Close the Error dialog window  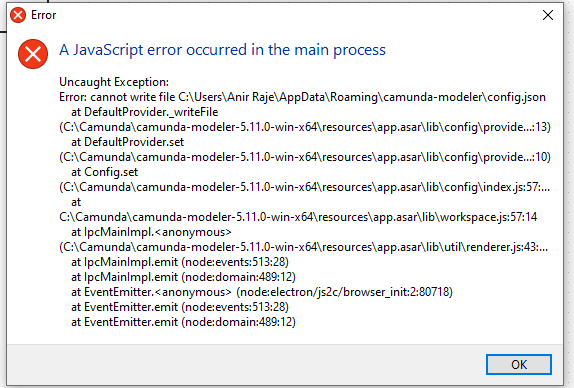(548, 15)
